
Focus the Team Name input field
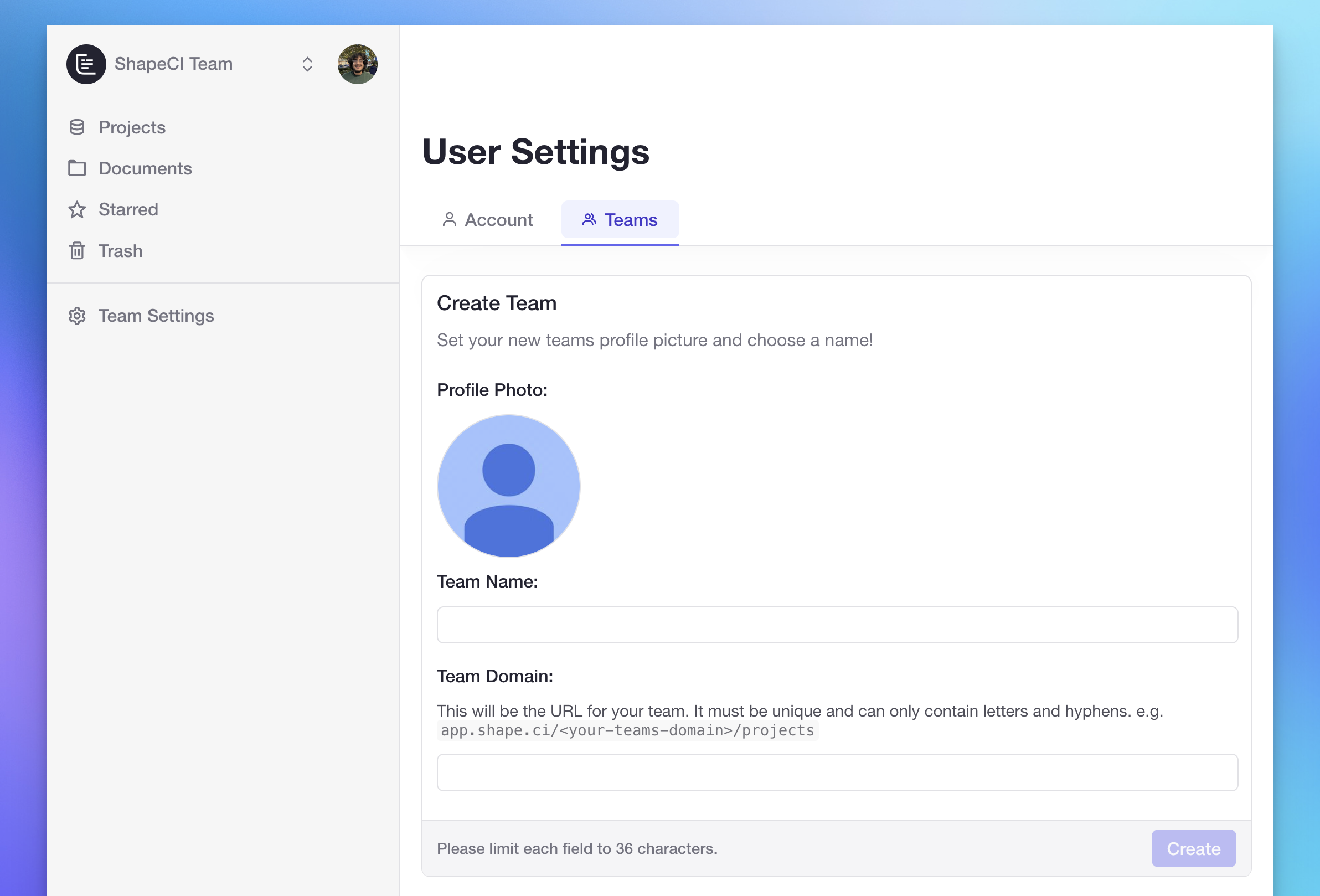point(837,625)
